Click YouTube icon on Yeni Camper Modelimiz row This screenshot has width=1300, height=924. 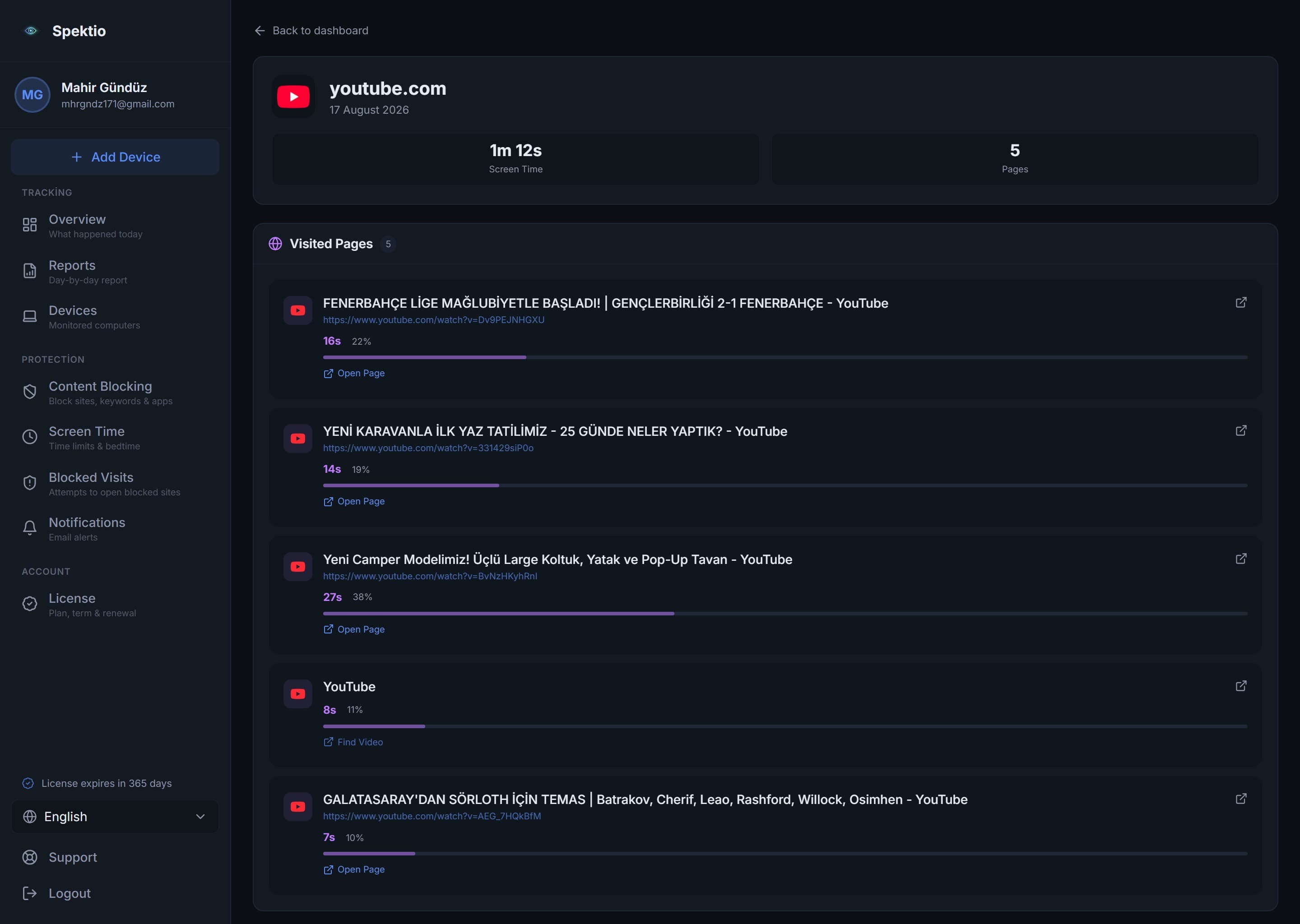tap(297, 567)
